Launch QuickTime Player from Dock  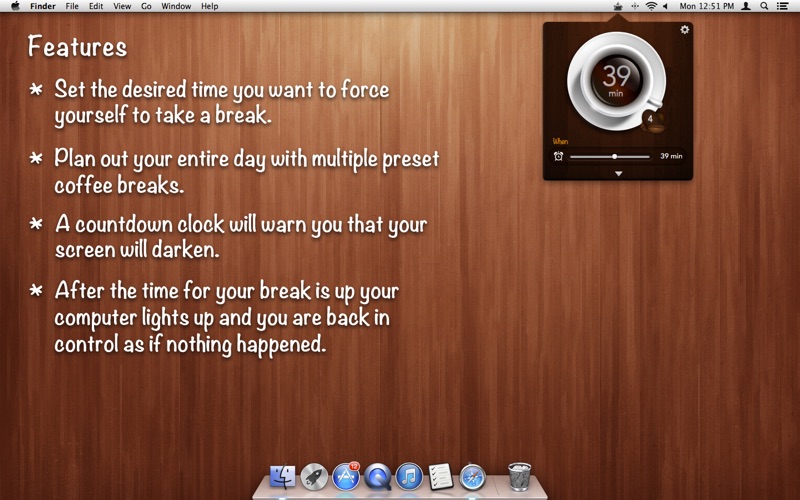378,477
